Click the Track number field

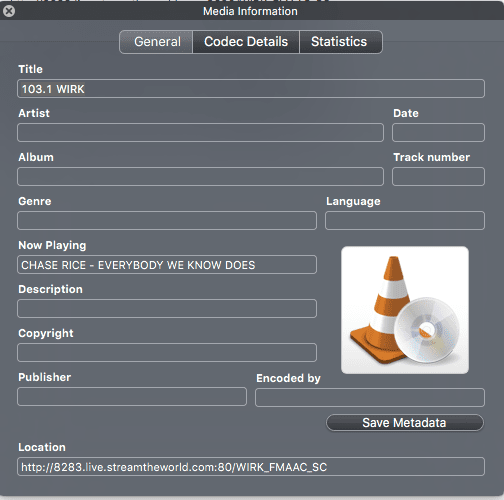(438, 177)
